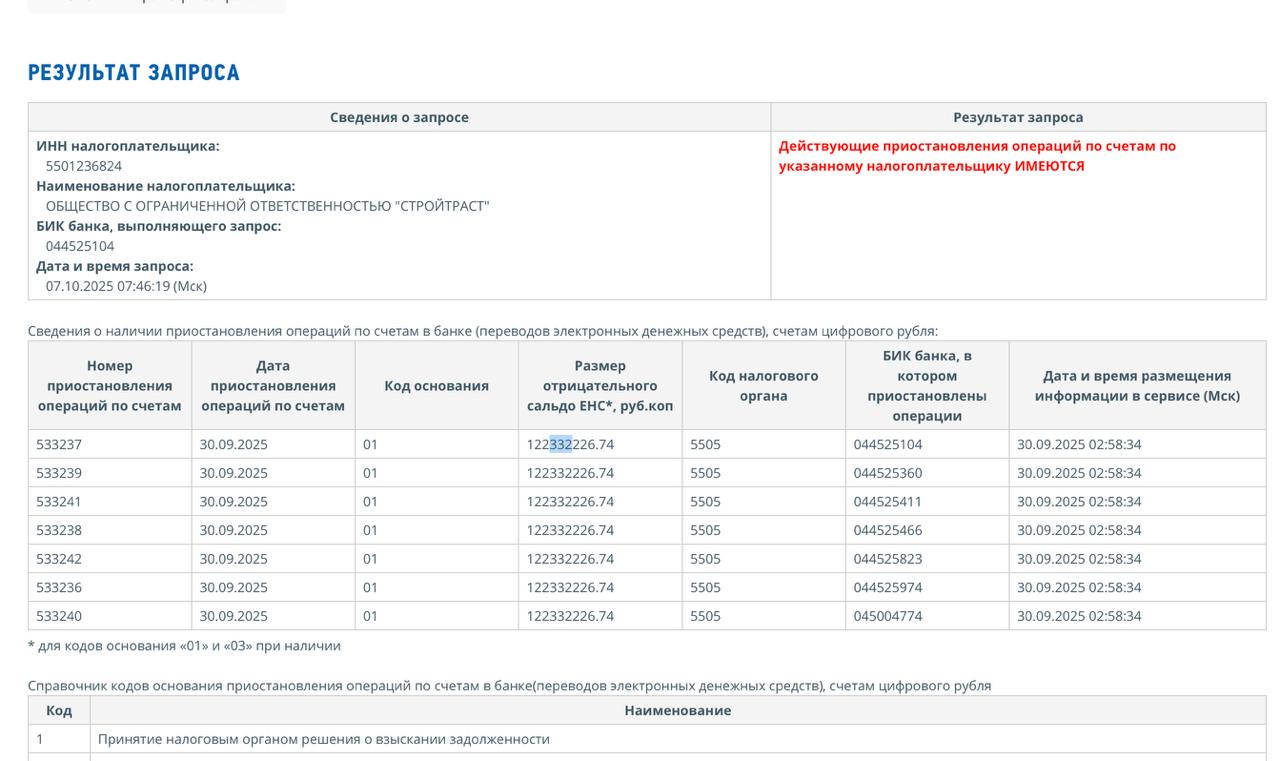Click the "Код налогового органа" column header
Image resolution: width=1280 pixels, height=761 pixels.
[x=763, y=386]
